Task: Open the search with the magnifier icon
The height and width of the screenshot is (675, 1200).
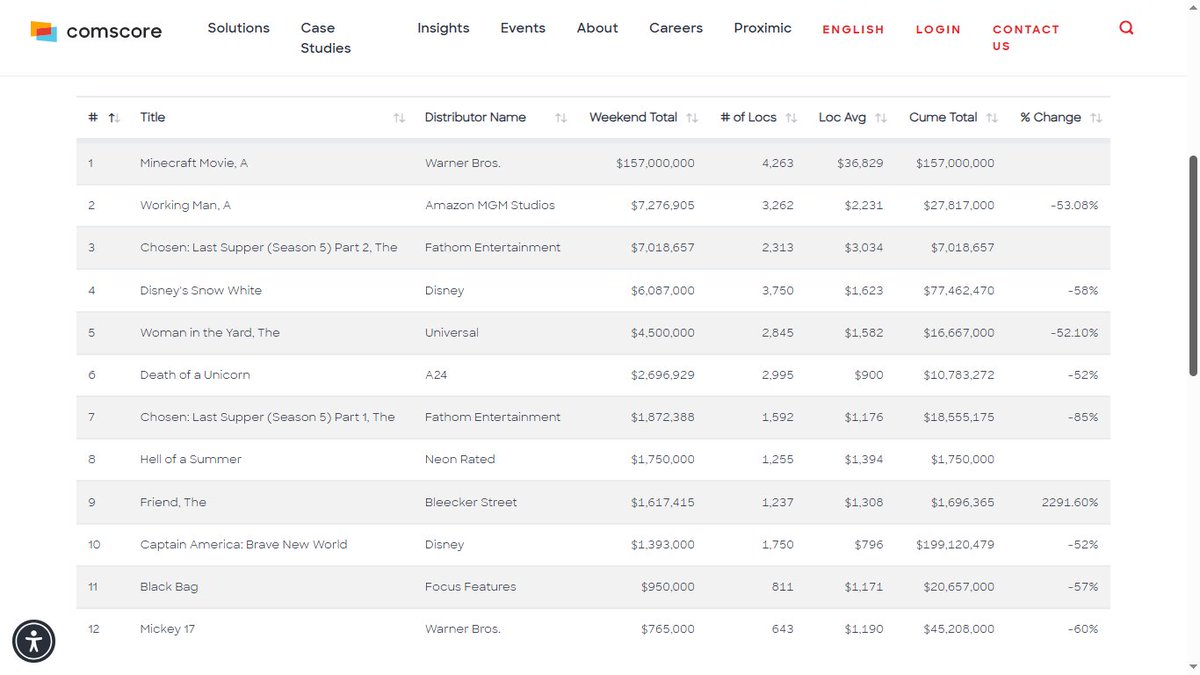Action: pyautogui.click(x=1126, y=27)
